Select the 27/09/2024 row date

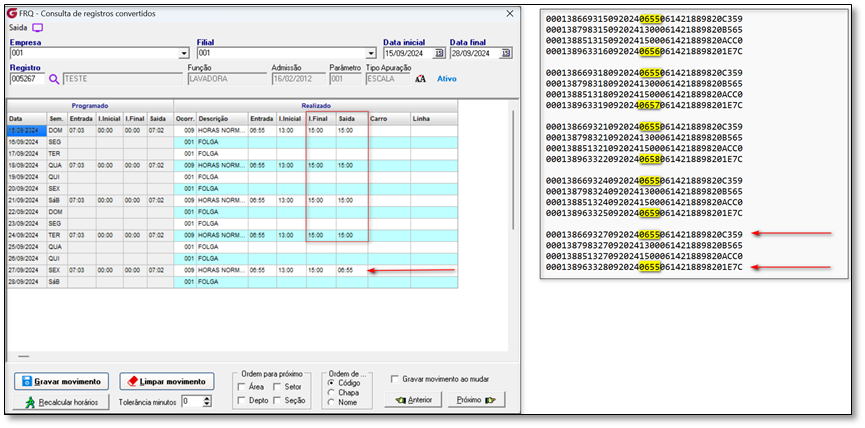[x=27, y=270]
